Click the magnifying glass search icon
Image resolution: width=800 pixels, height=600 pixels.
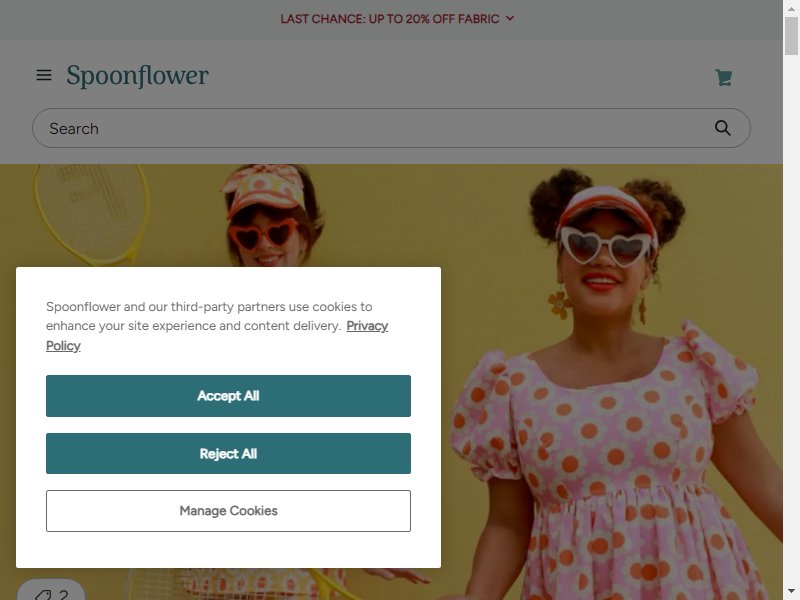click(722, 128)
